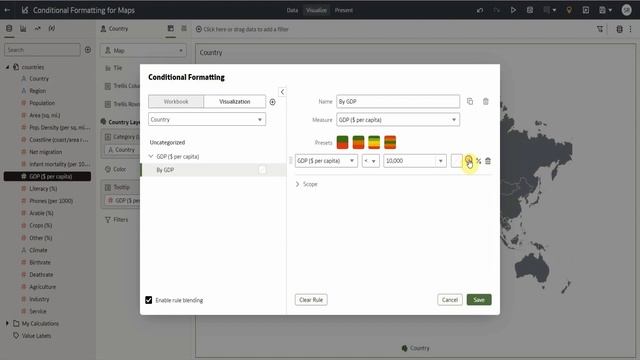Save the conditional formatting rule
The height and width of the screenshot is (360, 640).
coord(479,300)
